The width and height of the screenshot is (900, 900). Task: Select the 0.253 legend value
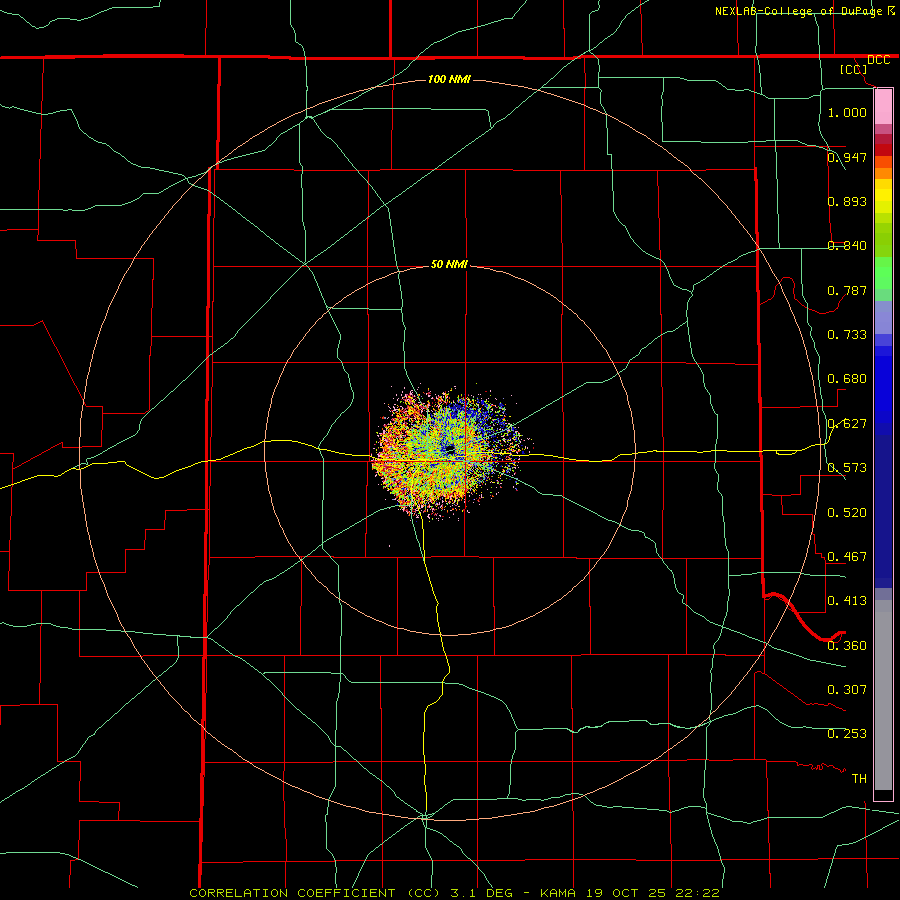[x=847, y=734]
